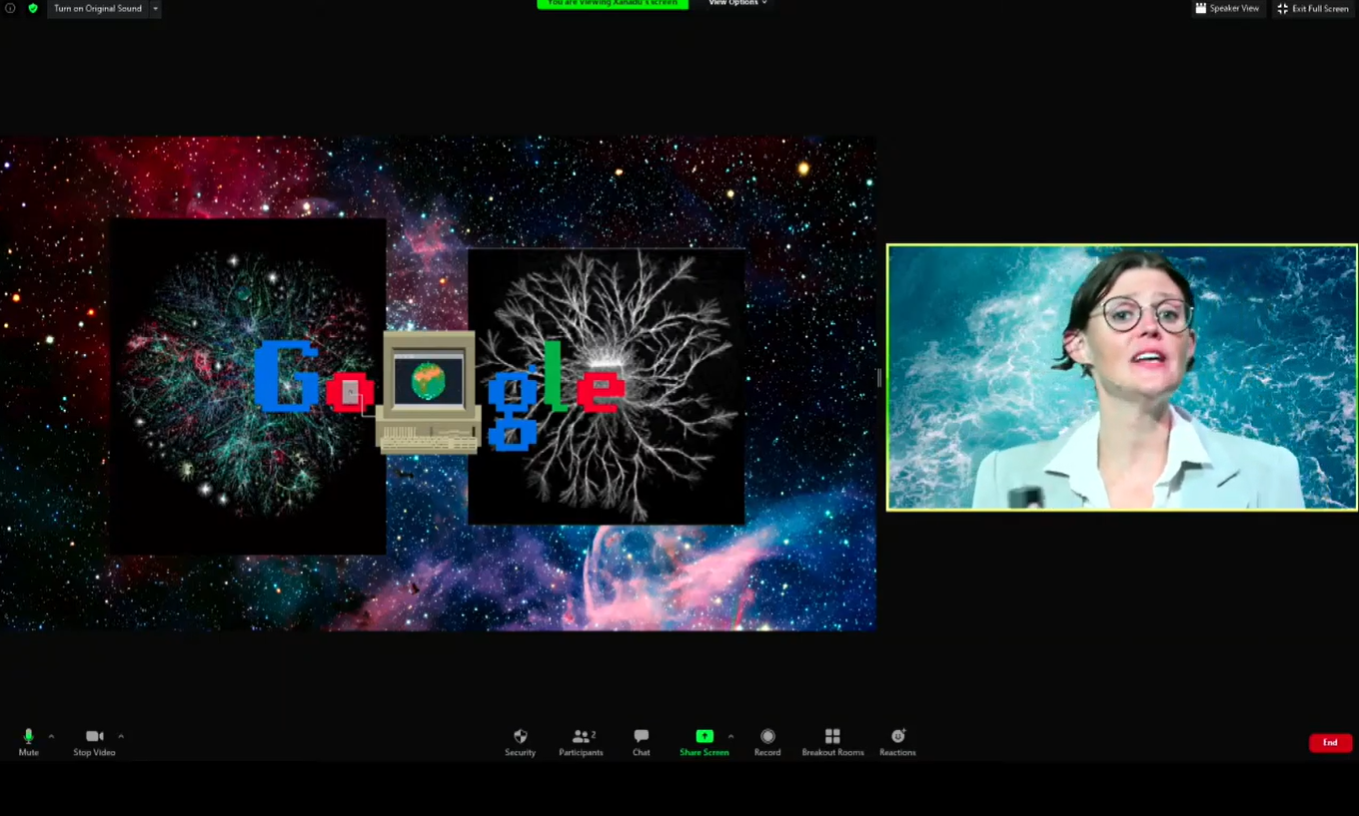Stop the video camera
Screen dimensions: 1359x816
click(94, 742)
